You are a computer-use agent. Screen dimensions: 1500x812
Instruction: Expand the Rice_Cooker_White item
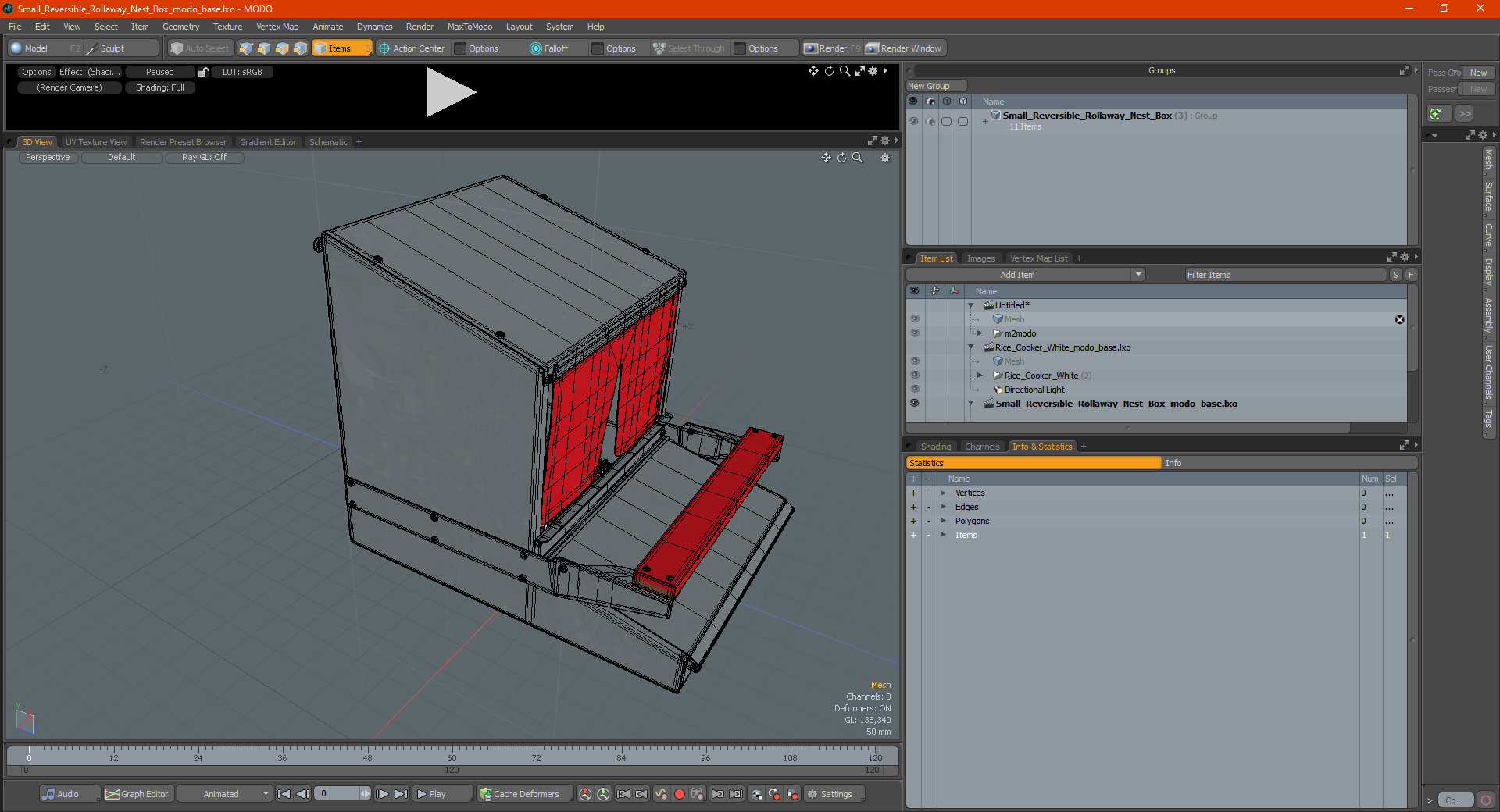pyautogui.click(x=980, y=376)
